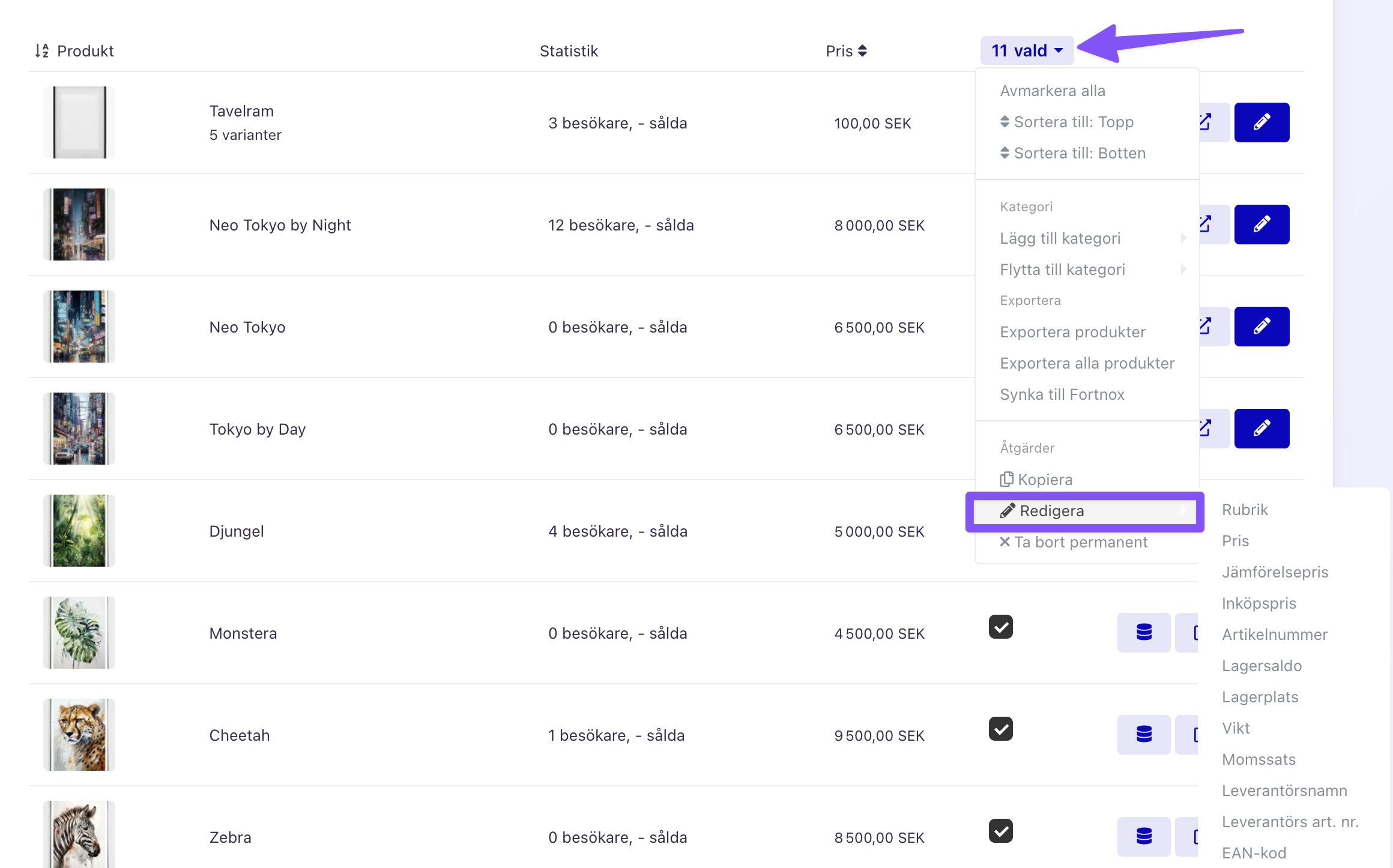Expand the Flytta till kategori submenu

(1087, 270)
